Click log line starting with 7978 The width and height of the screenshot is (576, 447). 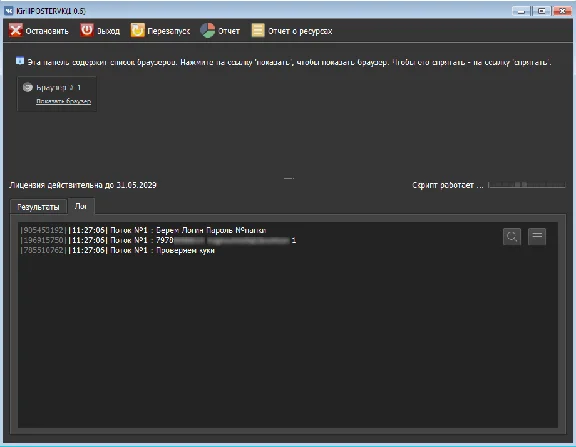pos(158,241)
